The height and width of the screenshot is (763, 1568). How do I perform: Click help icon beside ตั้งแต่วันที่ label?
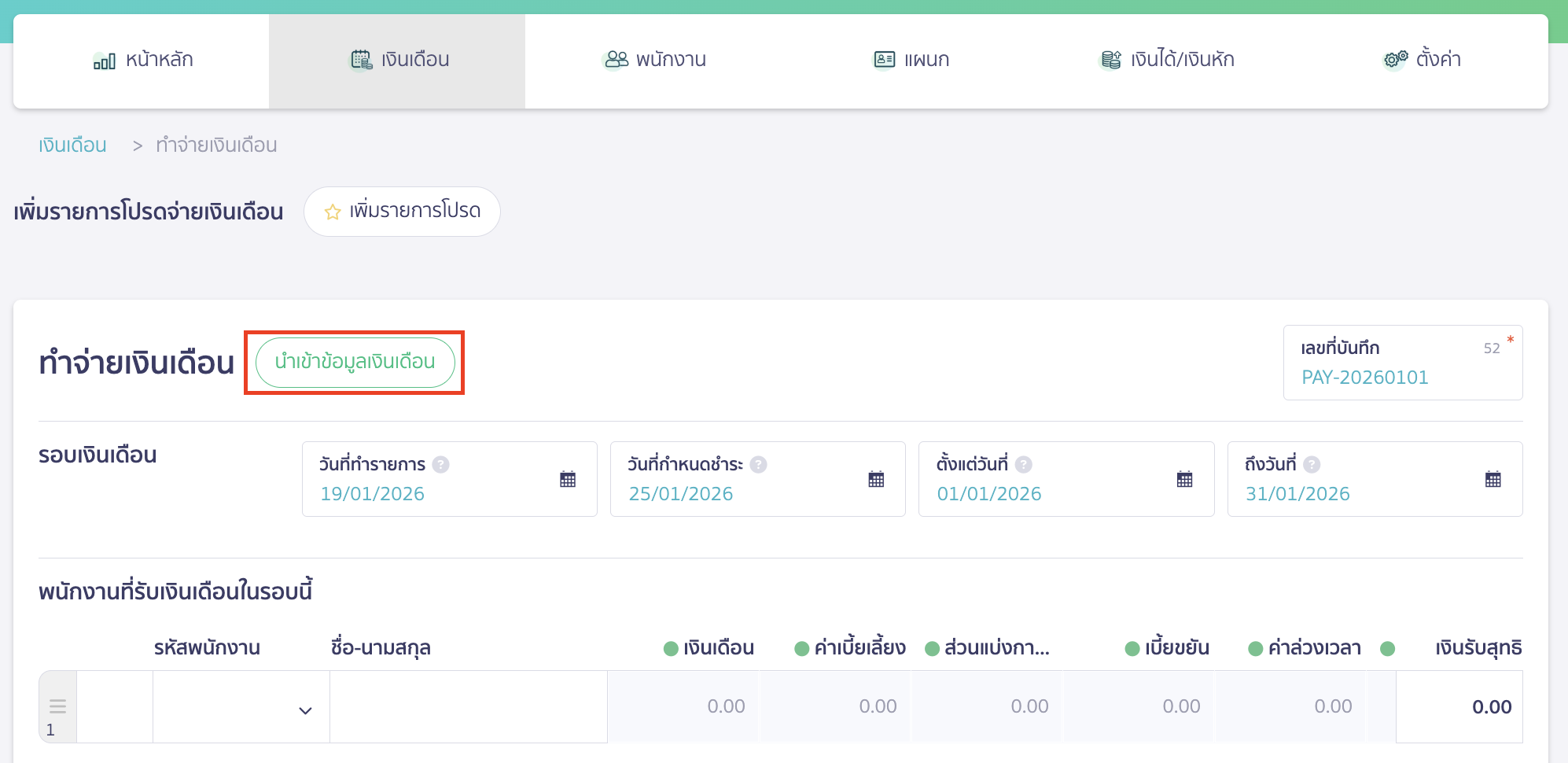tap(1023, 465)
